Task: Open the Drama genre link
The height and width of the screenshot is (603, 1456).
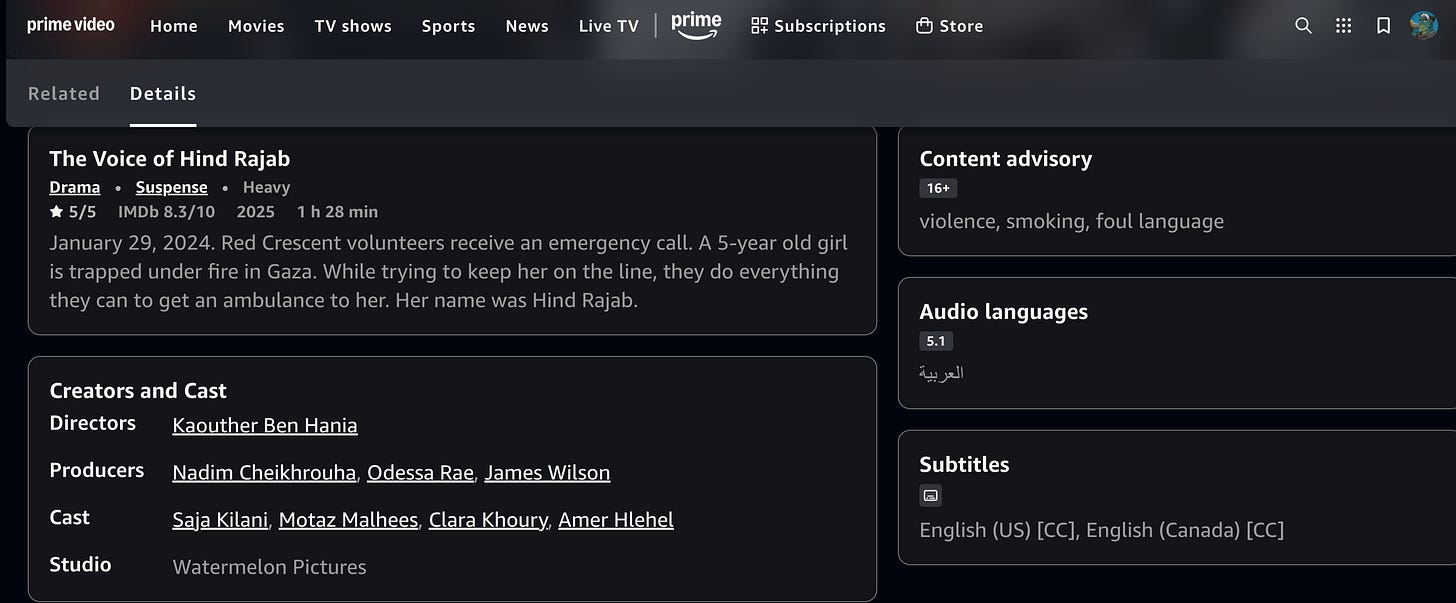Action: pyautogui.click(x=75, y=187)
